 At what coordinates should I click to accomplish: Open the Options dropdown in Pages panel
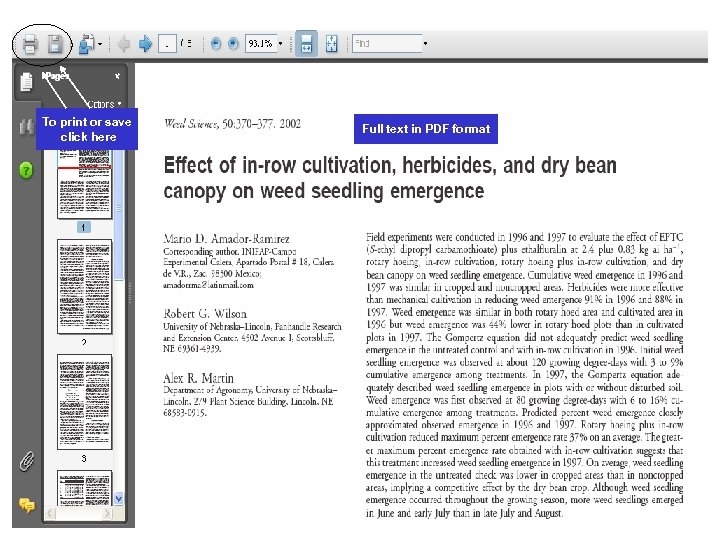pyautogui.click(x=105, y=104)
